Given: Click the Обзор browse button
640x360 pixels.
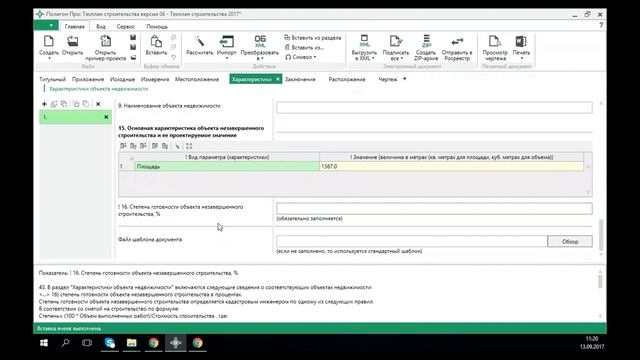Looking at the screenshot, I should [570, 241].
